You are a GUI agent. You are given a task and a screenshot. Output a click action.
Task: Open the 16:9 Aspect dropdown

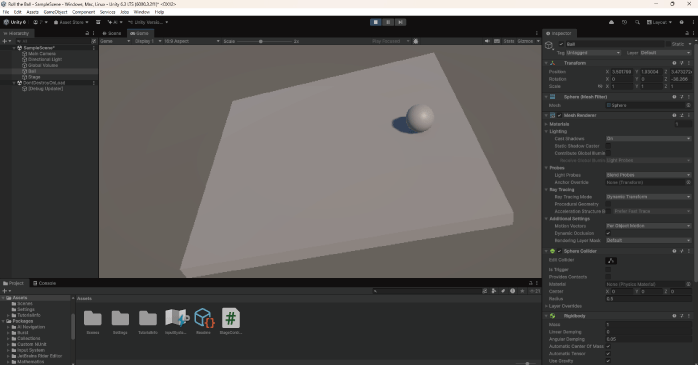(x=191, y=41)
